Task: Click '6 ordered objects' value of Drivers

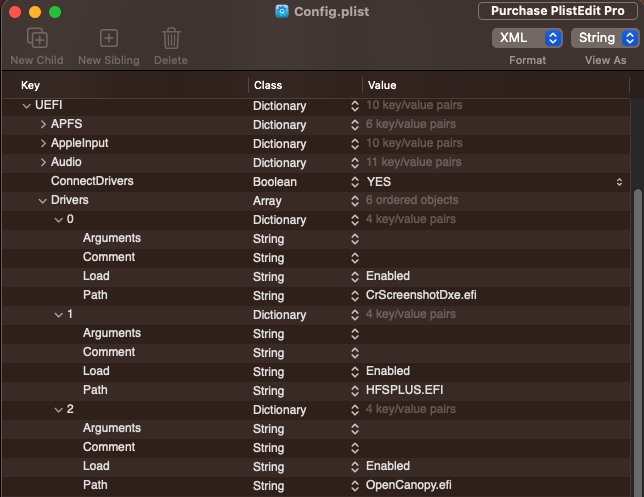Action: 412,200
